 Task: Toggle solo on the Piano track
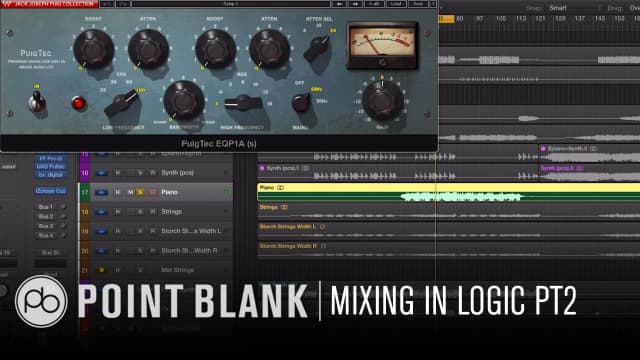click(140, 192)
